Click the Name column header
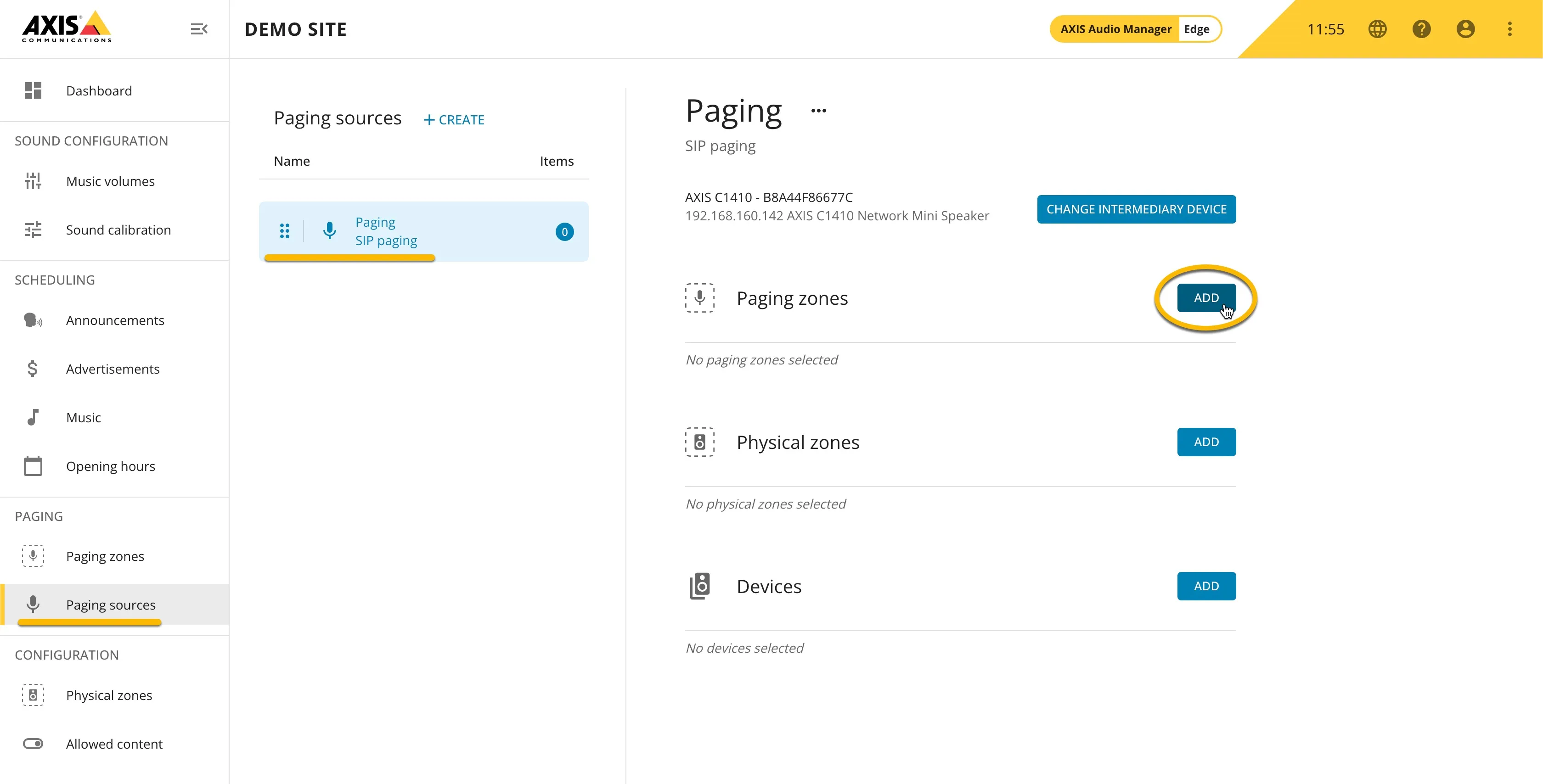The width and height of the screenshot is (1543, 784). pos(292,161)
